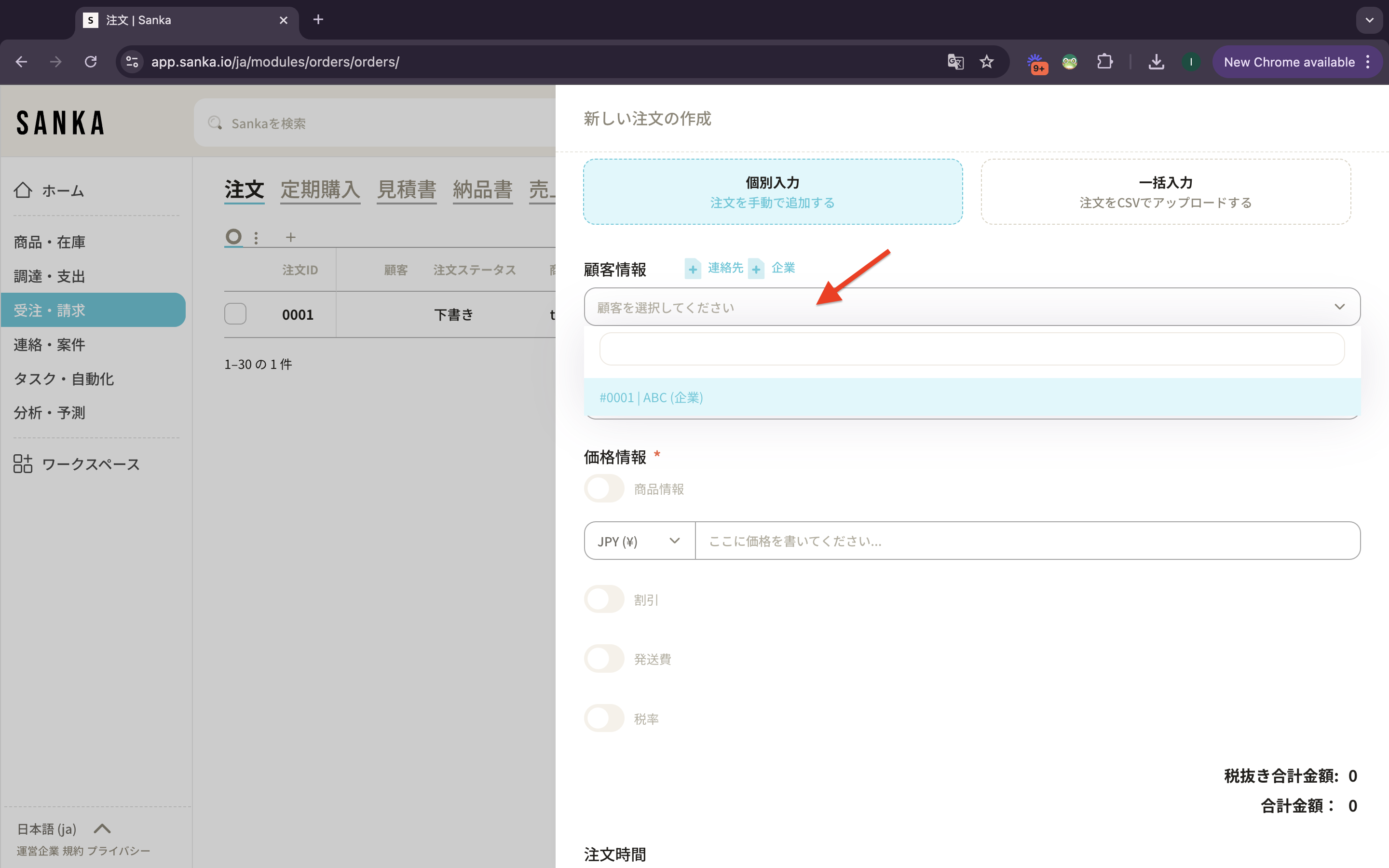Toggle the 発送費 shipping fee switch
The height and width of the screenshot is (868, 1389).
coord(604,658)
